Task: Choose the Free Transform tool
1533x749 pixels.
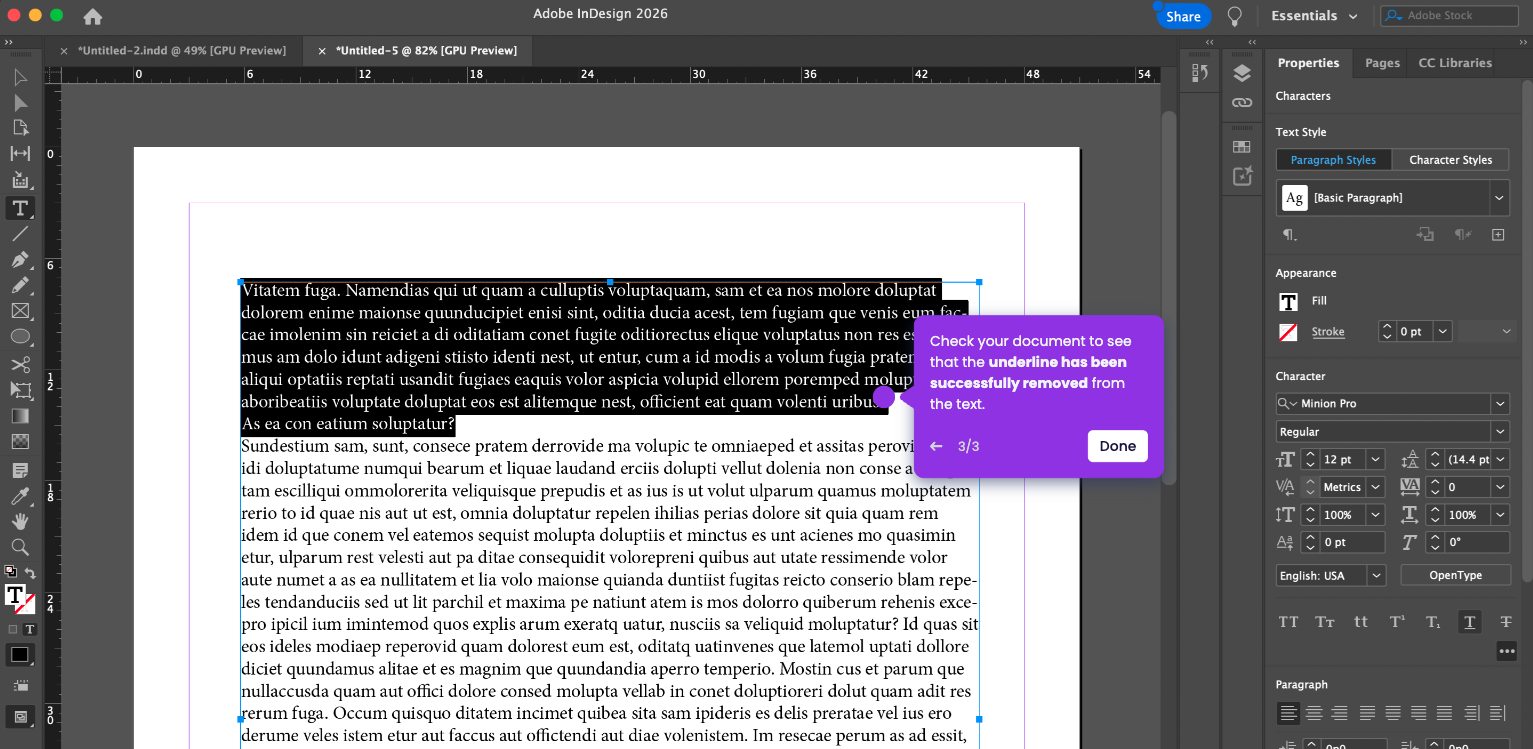Action: click(20, 390)
